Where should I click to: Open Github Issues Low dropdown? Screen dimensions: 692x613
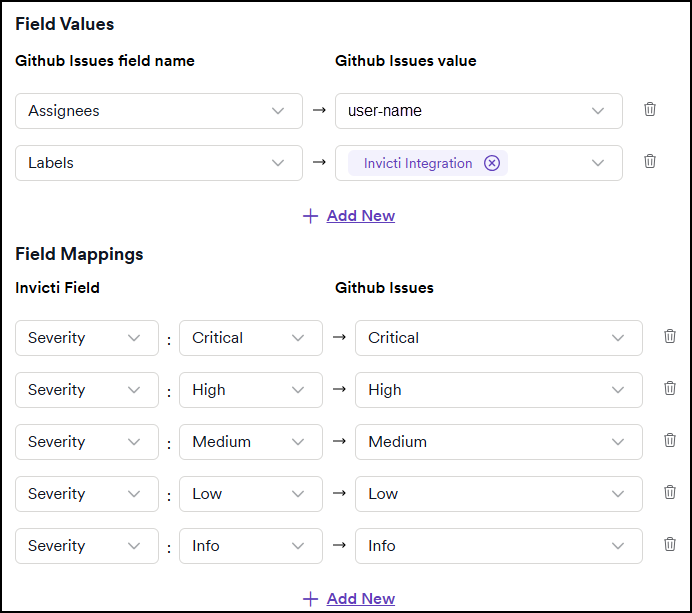(499, 494)
